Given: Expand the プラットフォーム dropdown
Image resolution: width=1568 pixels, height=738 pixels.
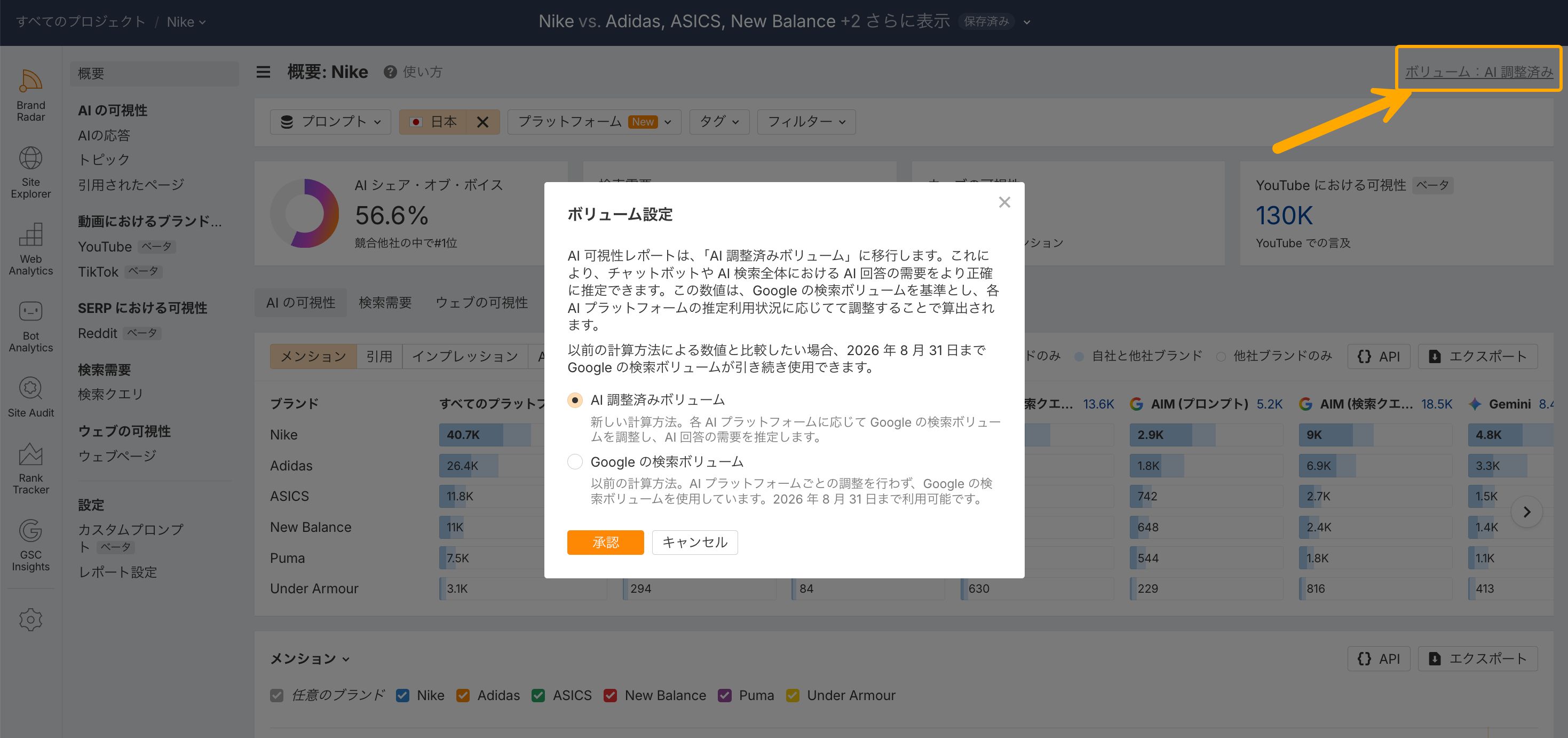Looking at the screenshot, I should point(594,122).
